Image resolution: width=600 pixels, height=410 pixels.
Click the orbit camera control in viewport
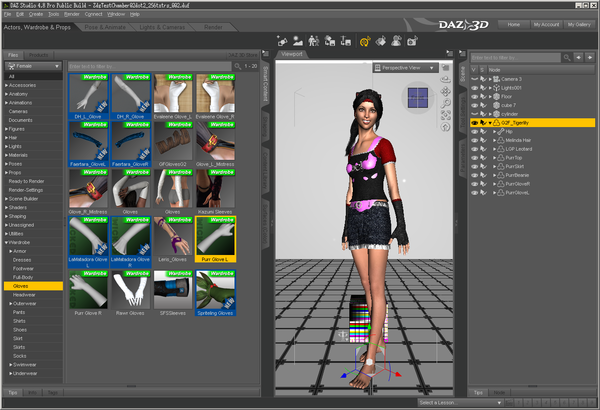(445, 80)
